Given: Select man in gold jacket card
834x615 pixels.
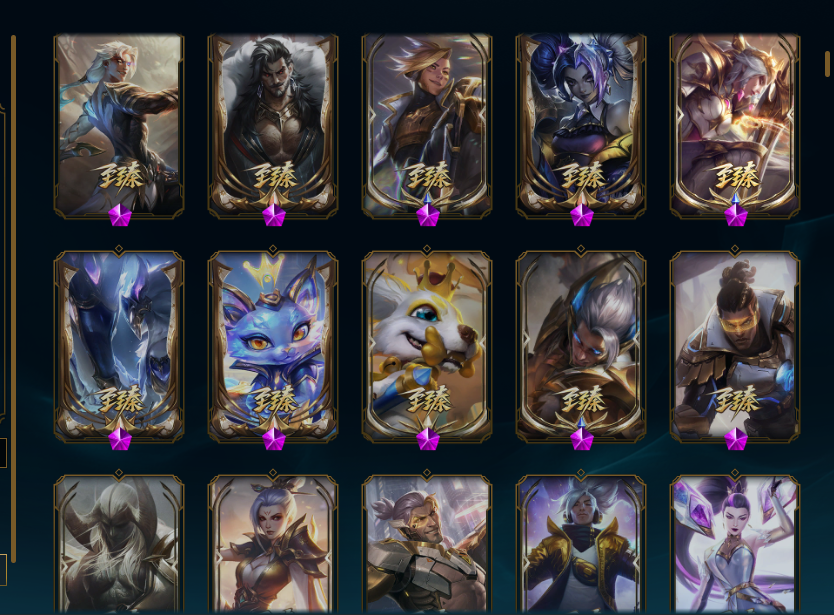Looking at the screenshot, I should (581, 544).
